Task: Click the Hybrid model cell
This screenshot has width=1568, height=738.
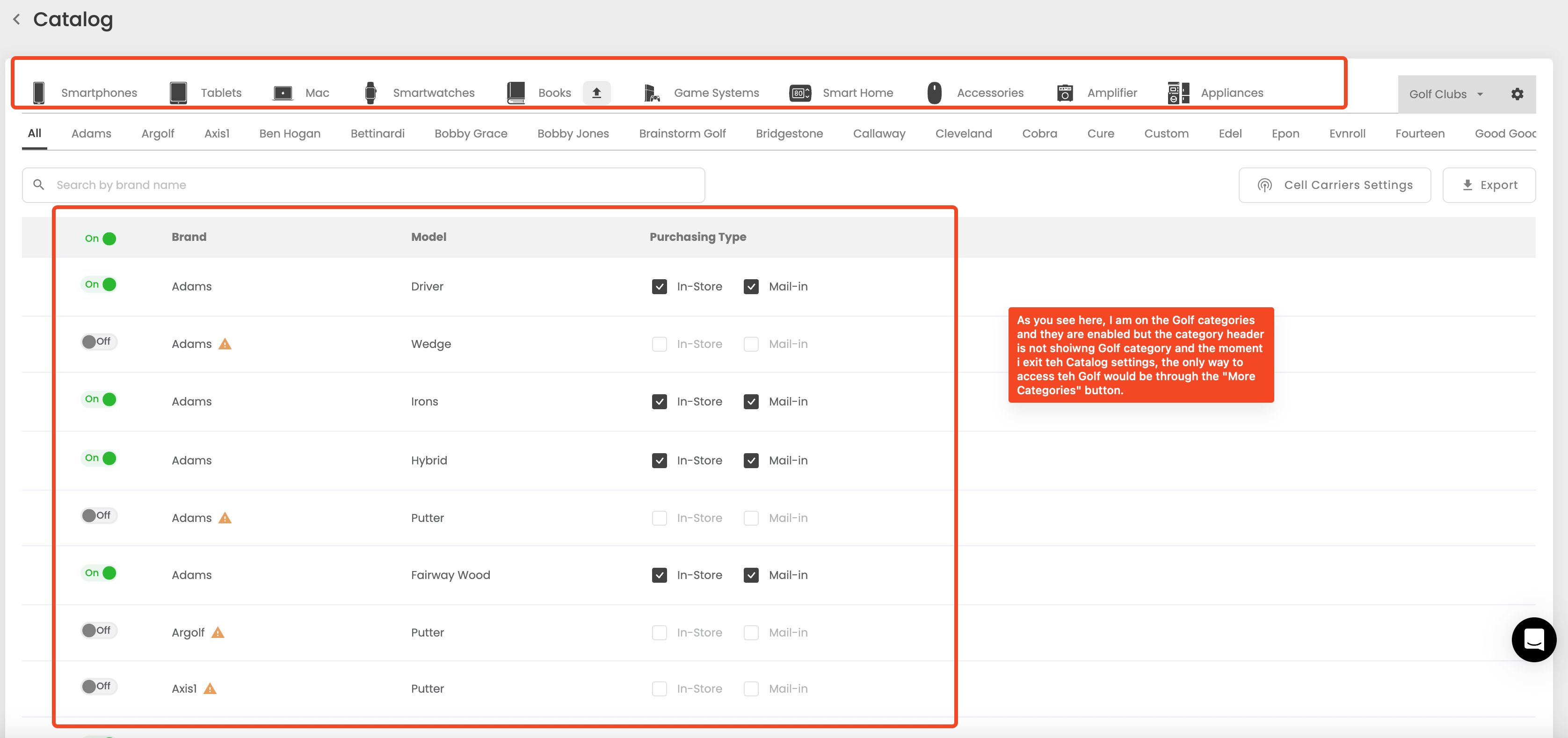Action: (x=429, y=461)
